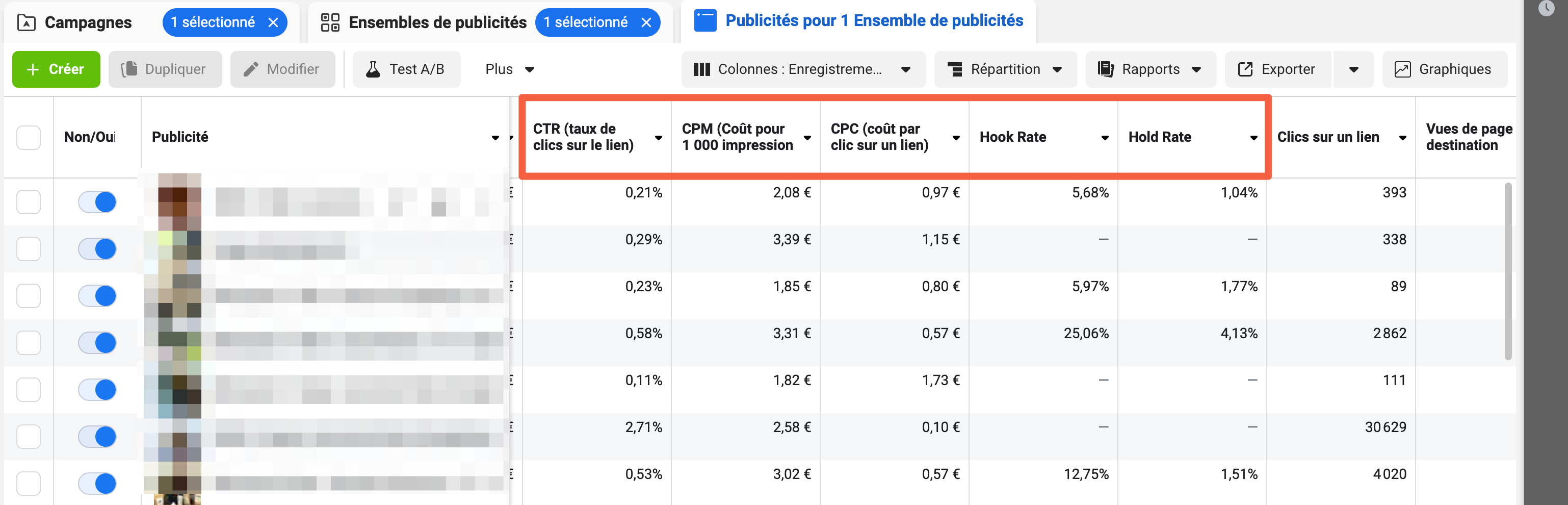This screenshot has height=505, width=1568.
Task: Open the Plus menu
Action: click(509, 69)
